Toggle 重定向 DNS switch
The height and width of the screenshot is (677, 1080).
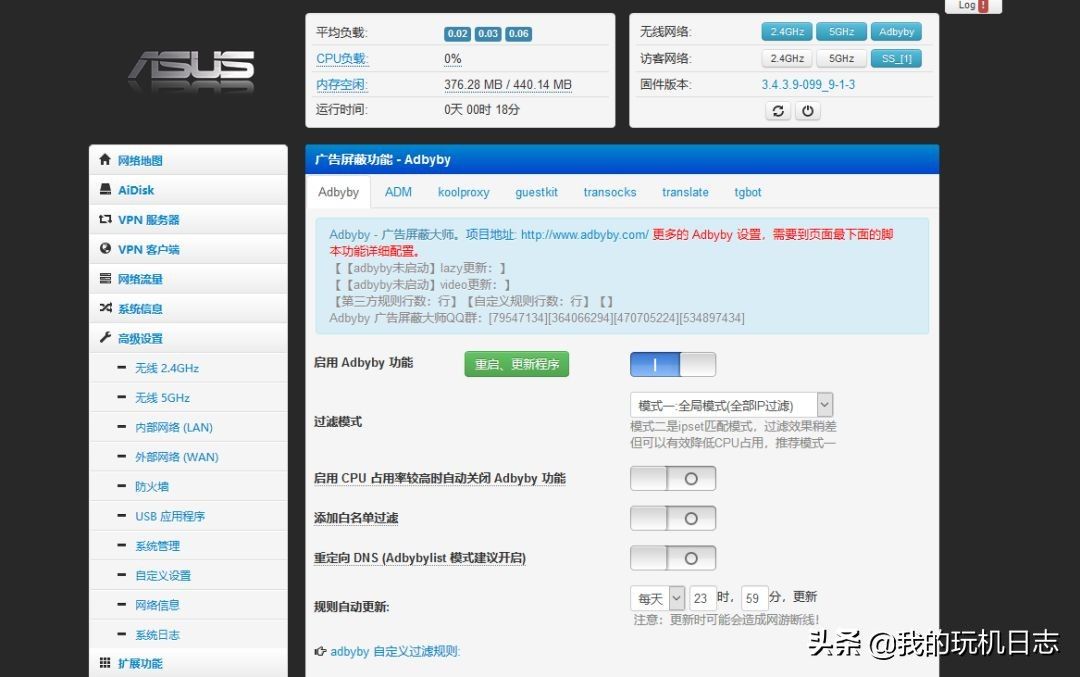[x=673, y=559]
